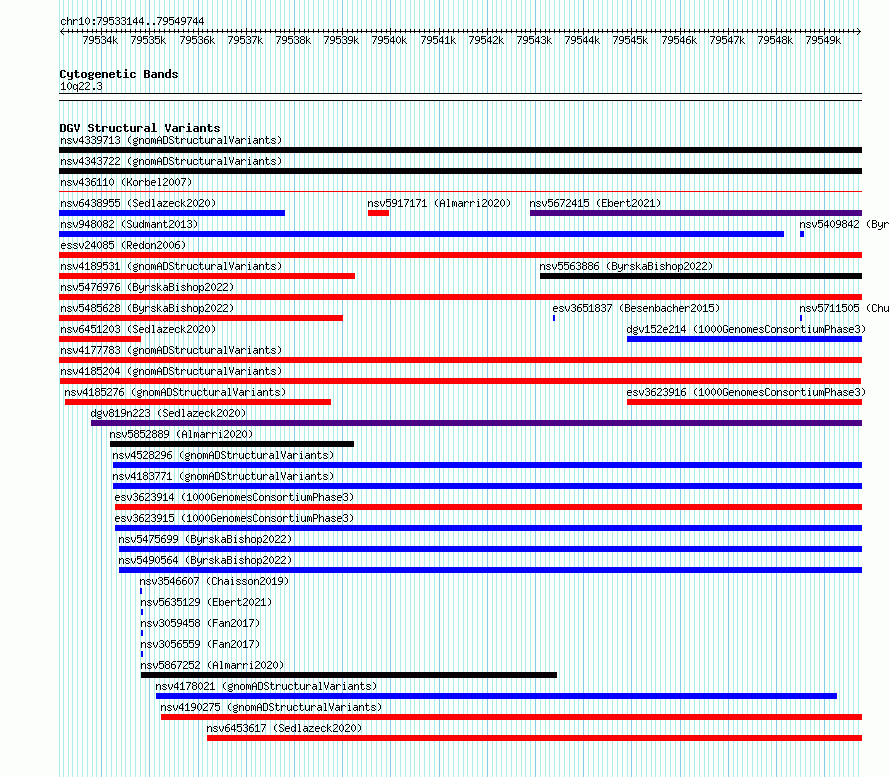
Task: Click the essv24085 (Redon2006) label
Action: [x=123, y=245]
